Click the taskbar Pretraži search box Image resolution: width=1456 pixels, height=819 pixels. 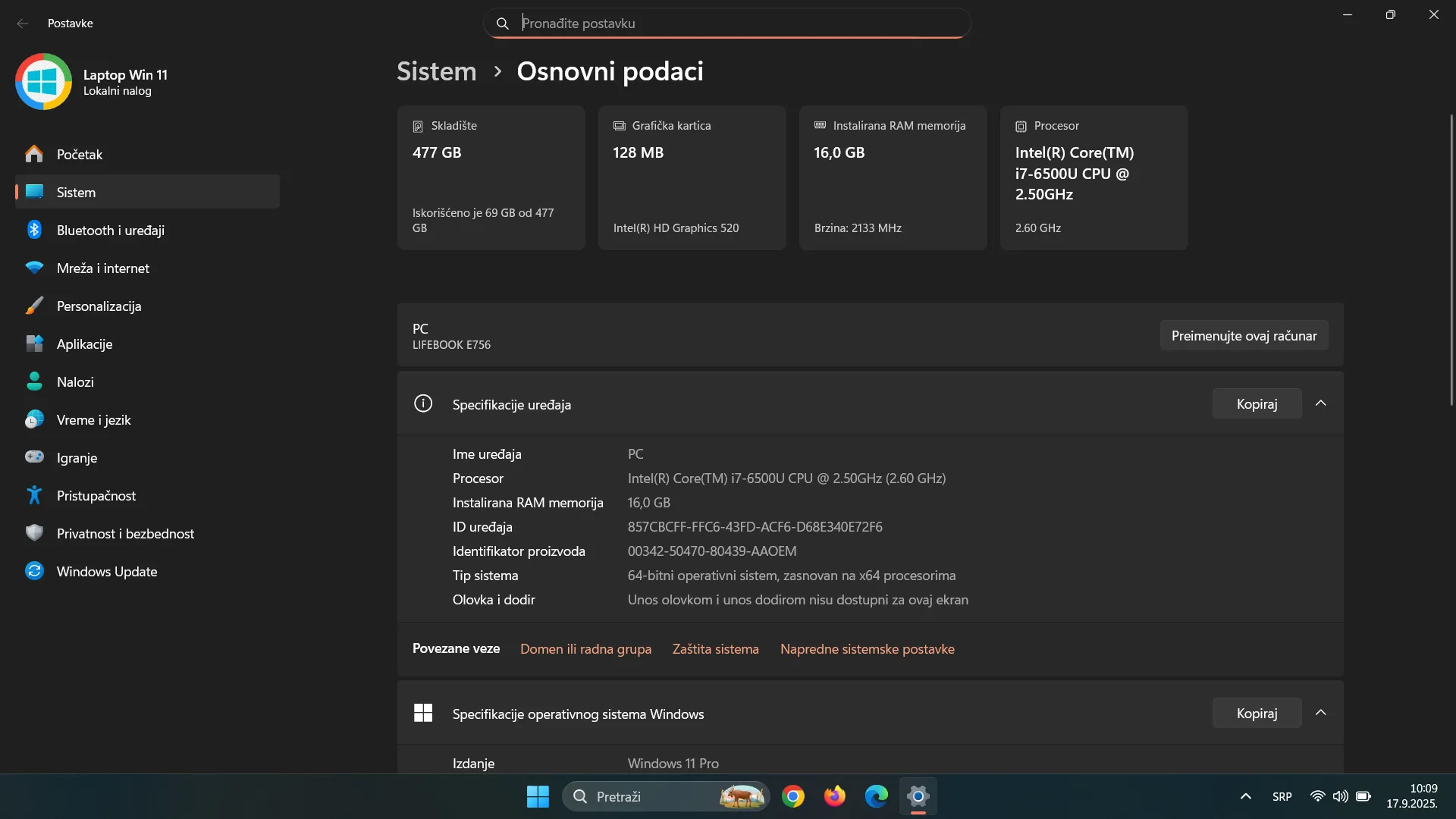point(666,796)
